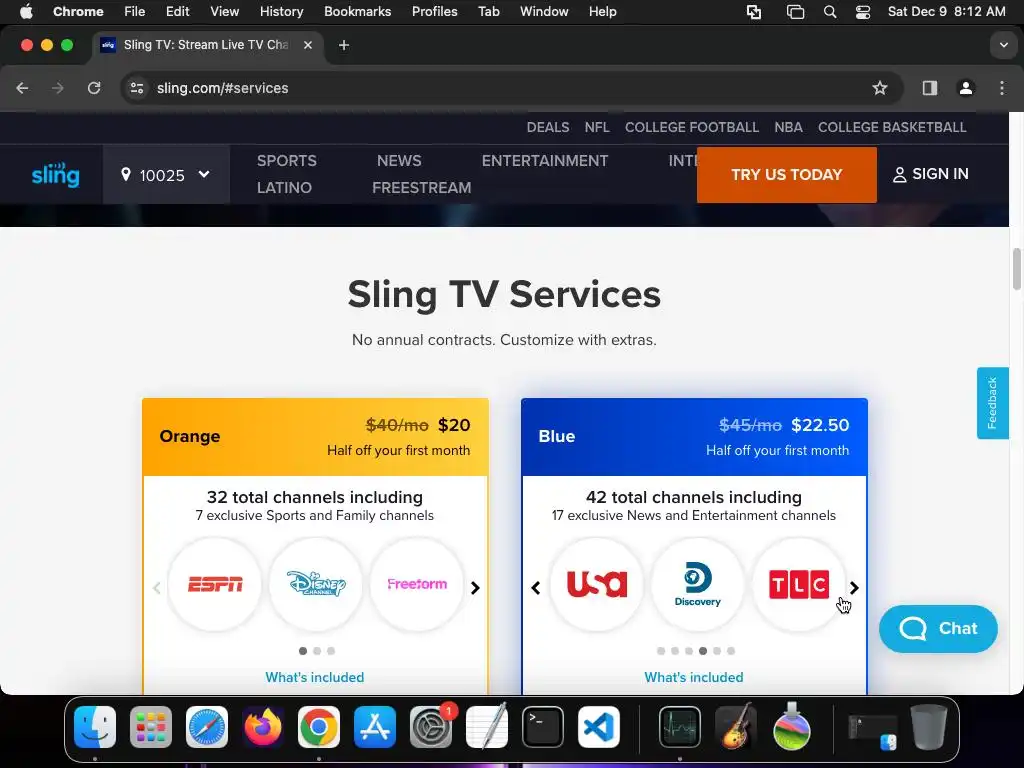Click the Blue plan header
Image resolution: width=1024 pixels, height=768 pixels.
coord(694,437)
